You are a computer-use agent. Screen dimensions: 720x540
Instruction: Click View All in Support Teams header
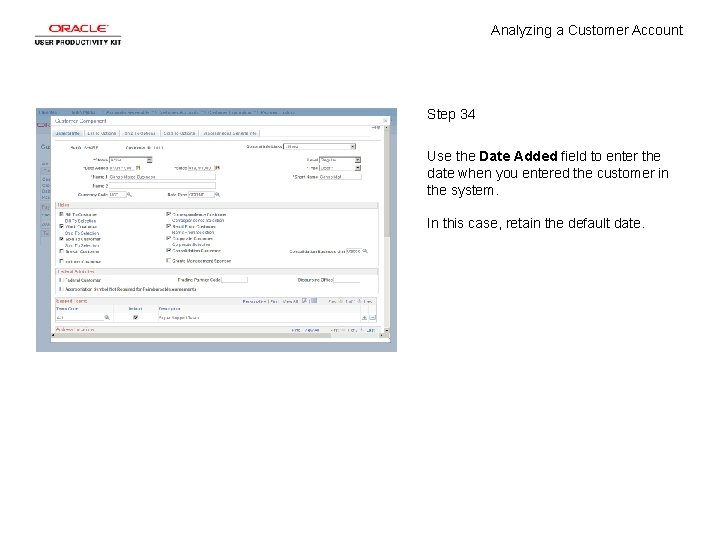tap(290, 302)
